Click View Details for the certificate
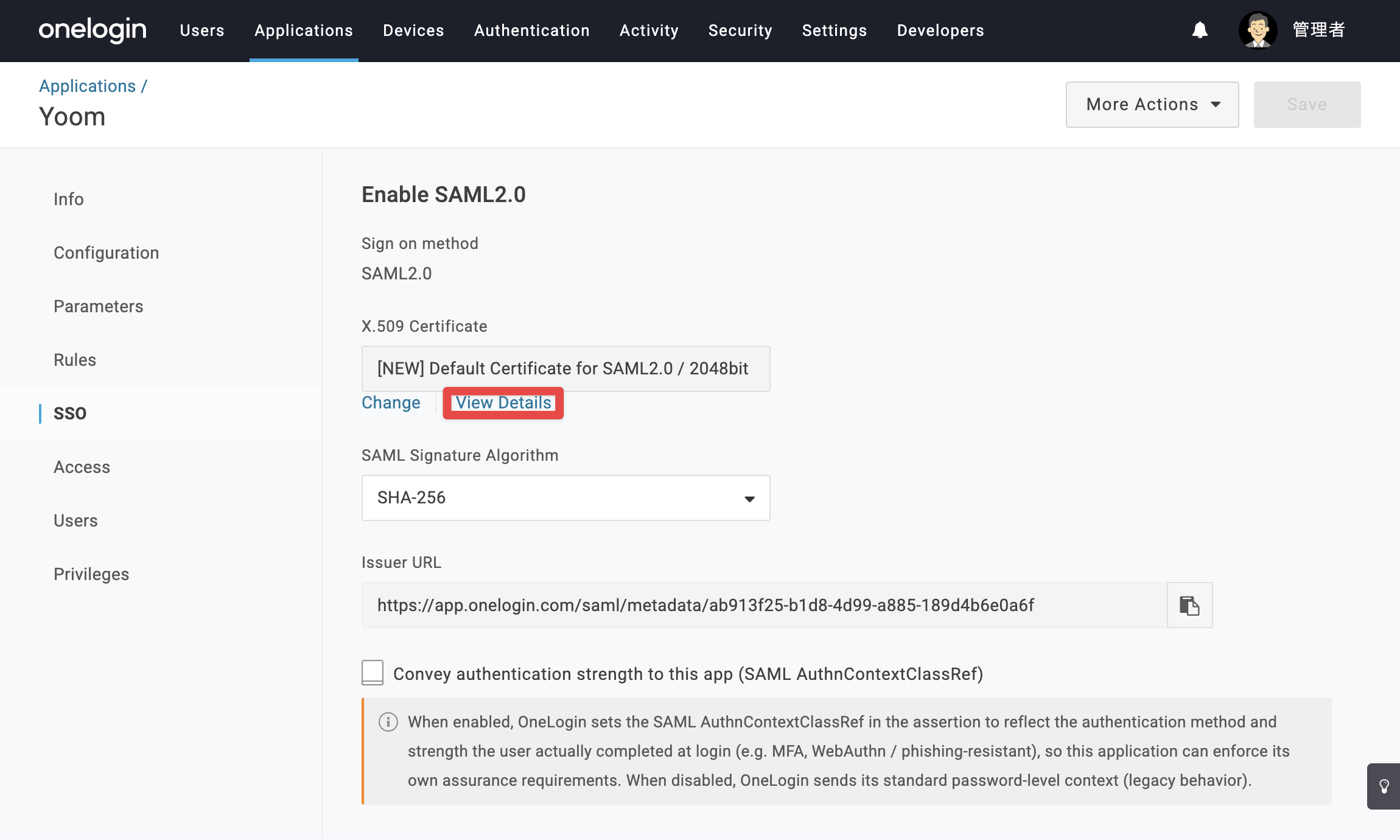Screen dimensions: 1400x840 [x=503, y=403]
